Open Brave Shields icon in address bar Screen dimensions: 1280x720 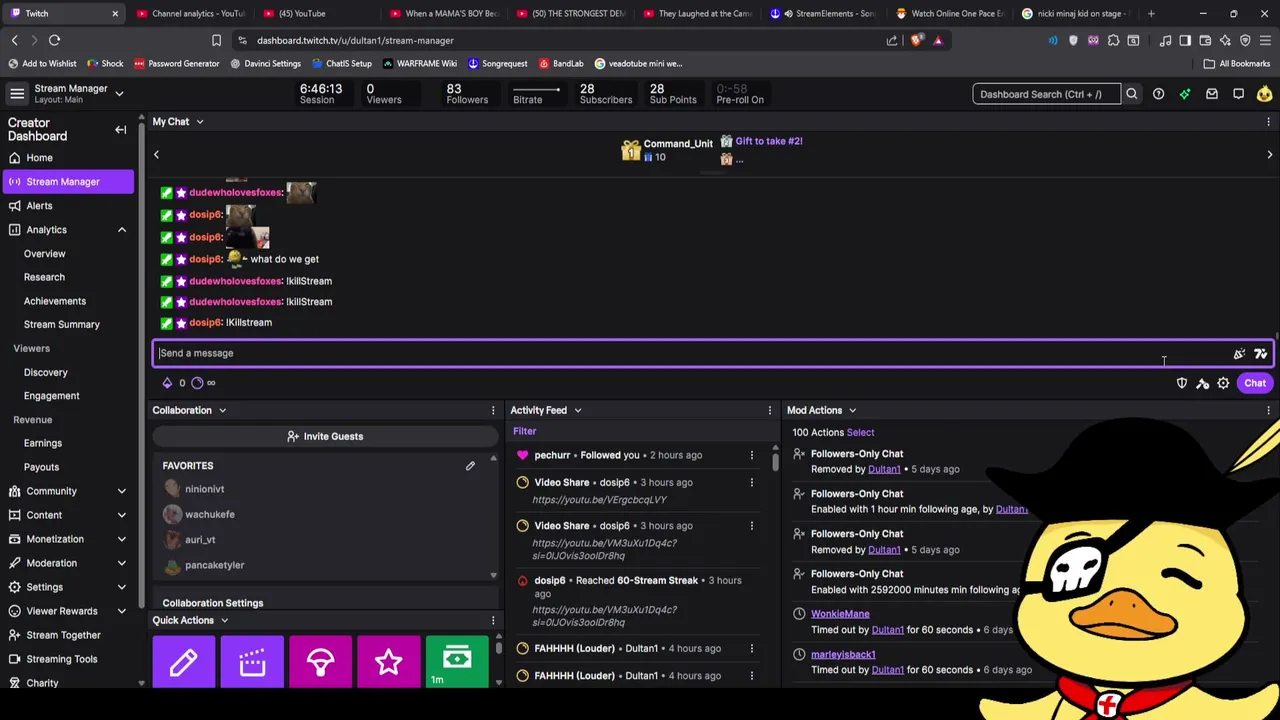pos(917,40)
